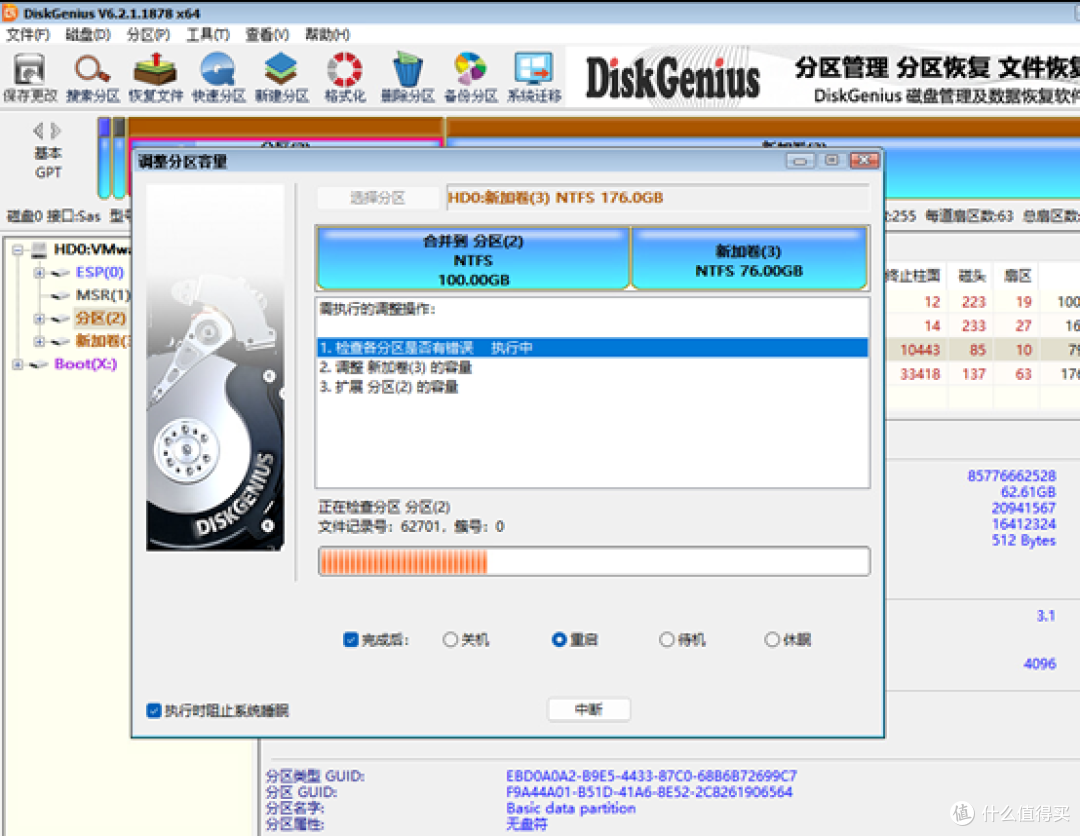Screen dimensions: 1080x836
Task: Select the Format (格式化) toolbar icon
Action: (x=344, y=77)
